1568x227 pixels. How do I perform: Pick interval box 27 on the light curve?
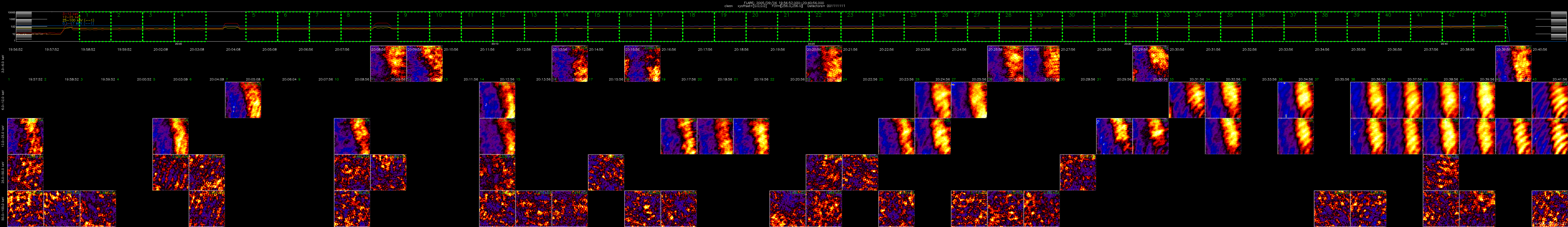pos(983,27)
